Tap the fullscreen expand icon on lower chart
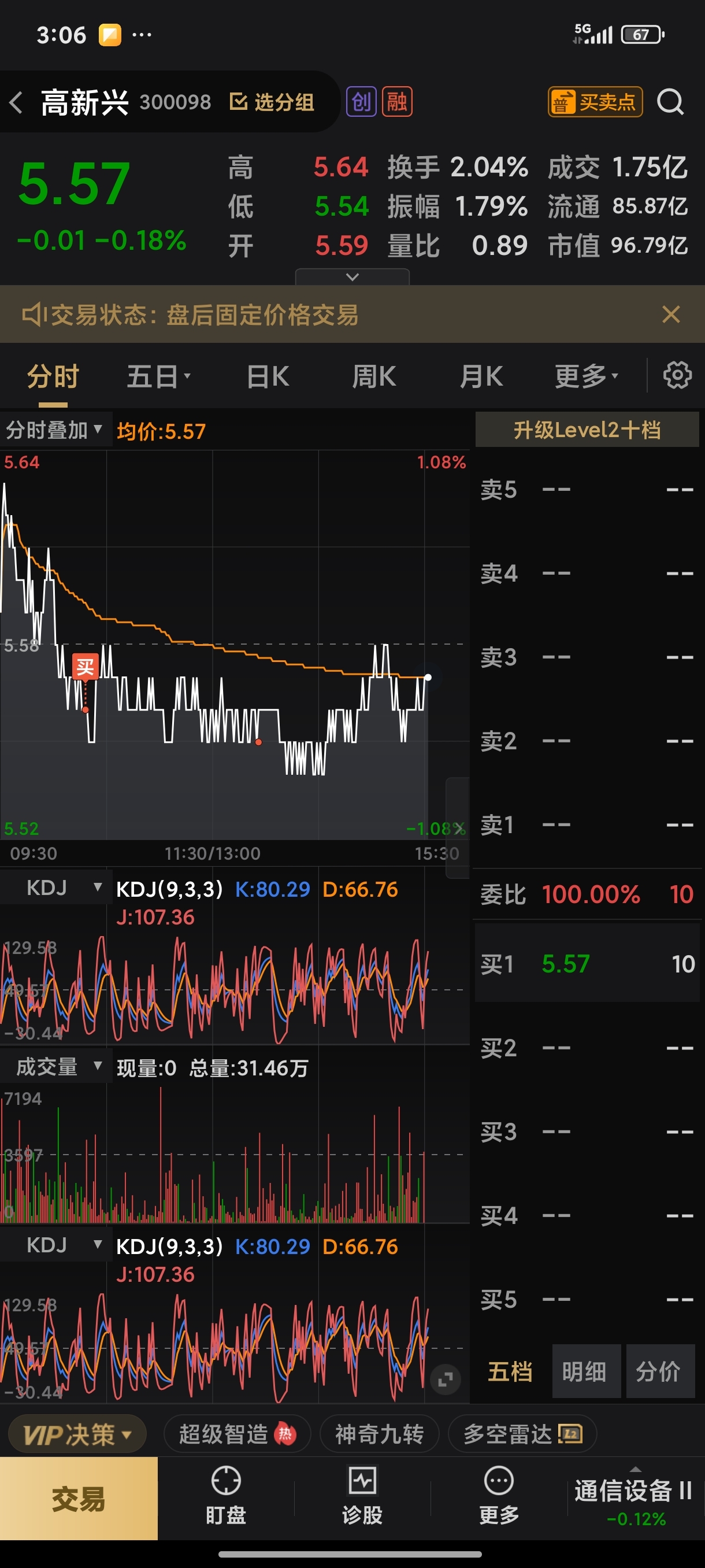Image resolution: width=705 pixels, height=1568 pixels. 446,1380
